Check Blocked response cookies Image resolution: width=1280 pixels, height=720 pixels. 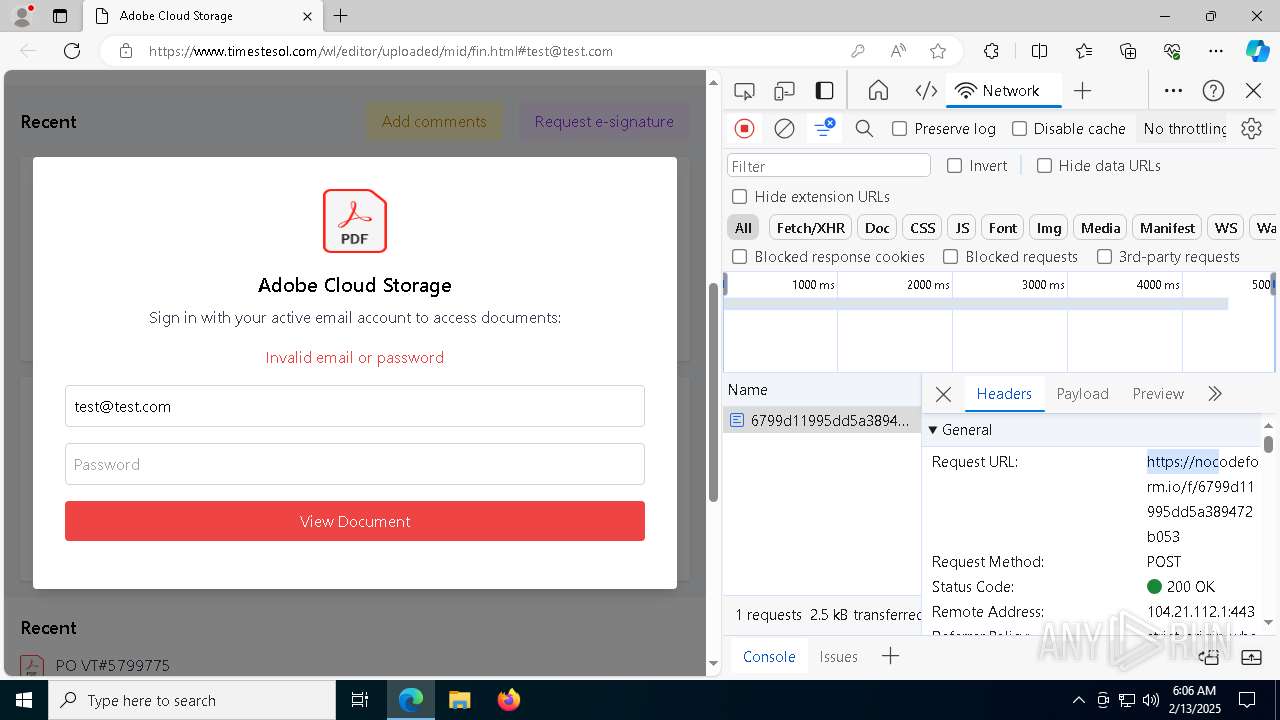pos(739,257)
